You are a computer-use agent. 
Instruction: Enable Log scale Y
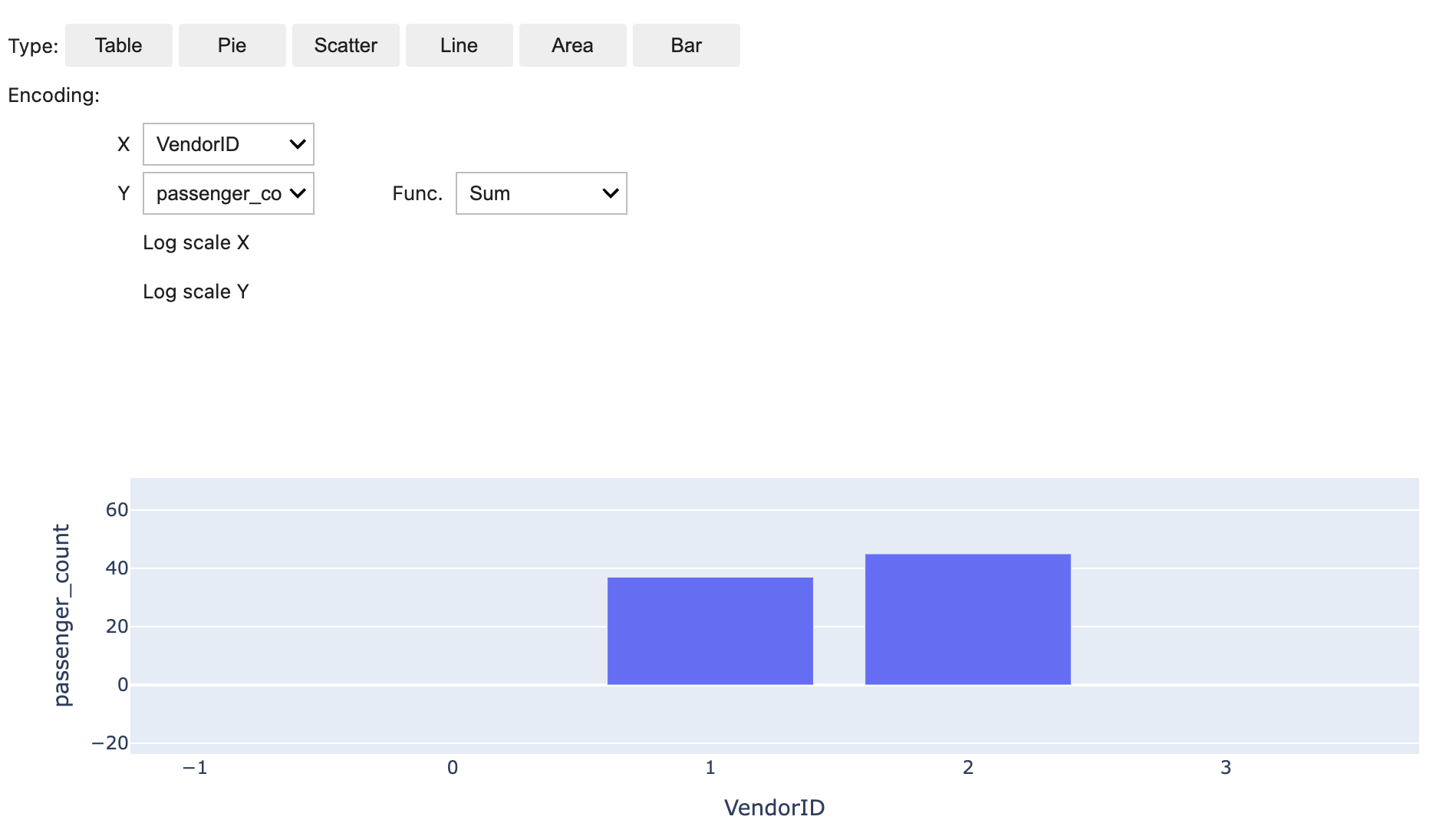[196, 291]
